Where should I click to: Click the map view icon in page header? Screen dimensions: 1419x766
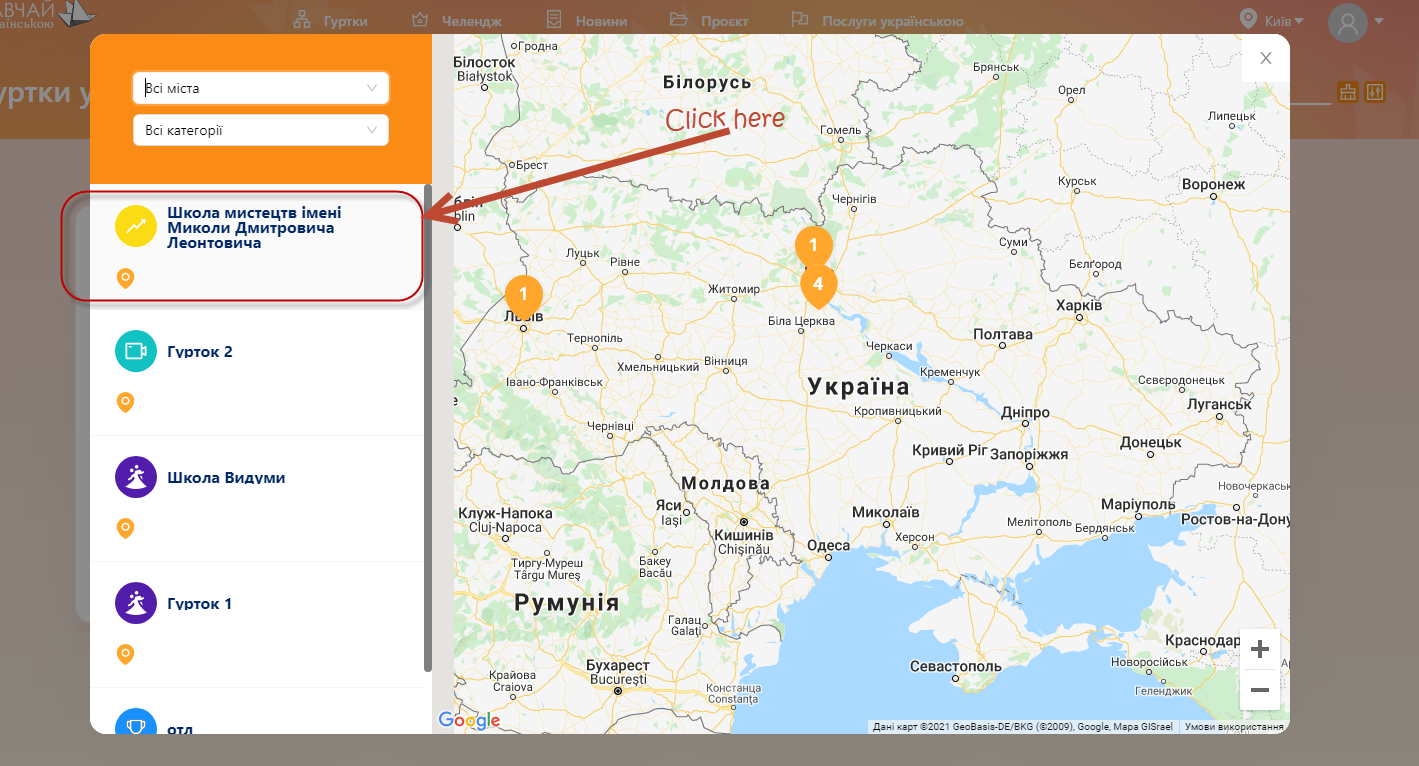(1347, 92)
